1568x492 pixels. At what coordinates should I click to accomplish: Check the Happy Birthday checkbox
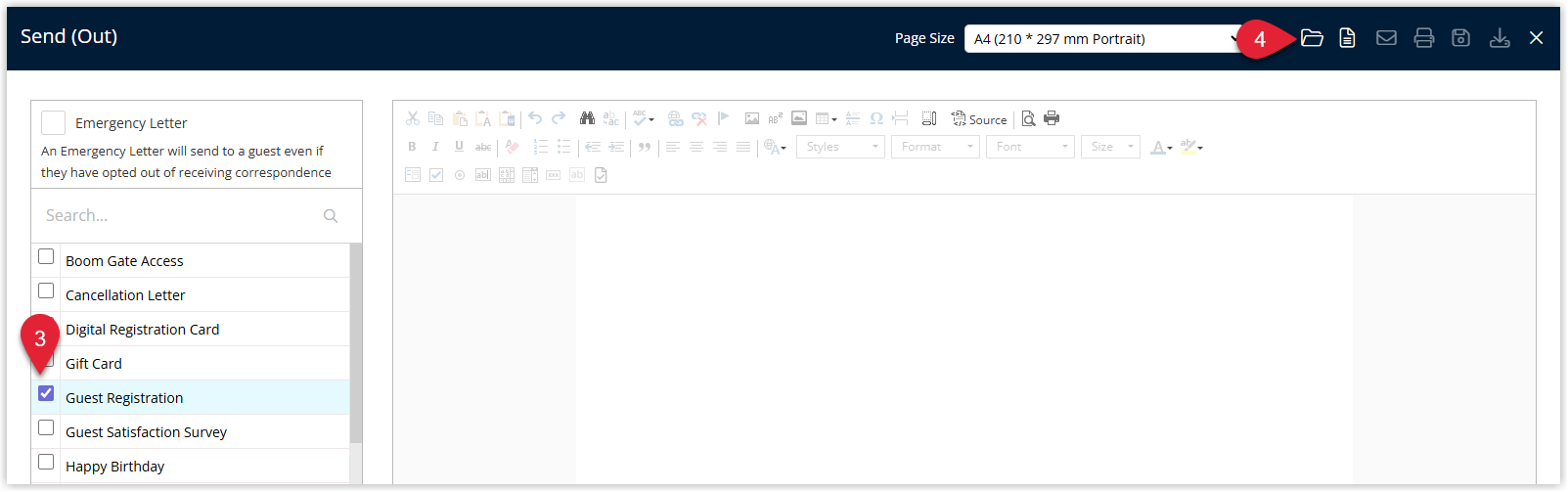[x=46, y=462]
